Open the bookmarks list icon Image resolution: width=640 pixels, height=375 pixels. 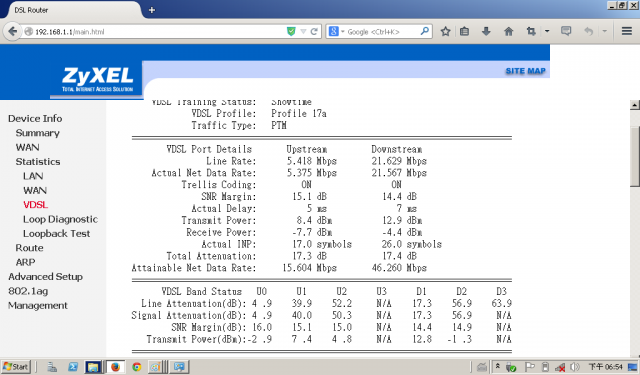click(x=464, y=31)
